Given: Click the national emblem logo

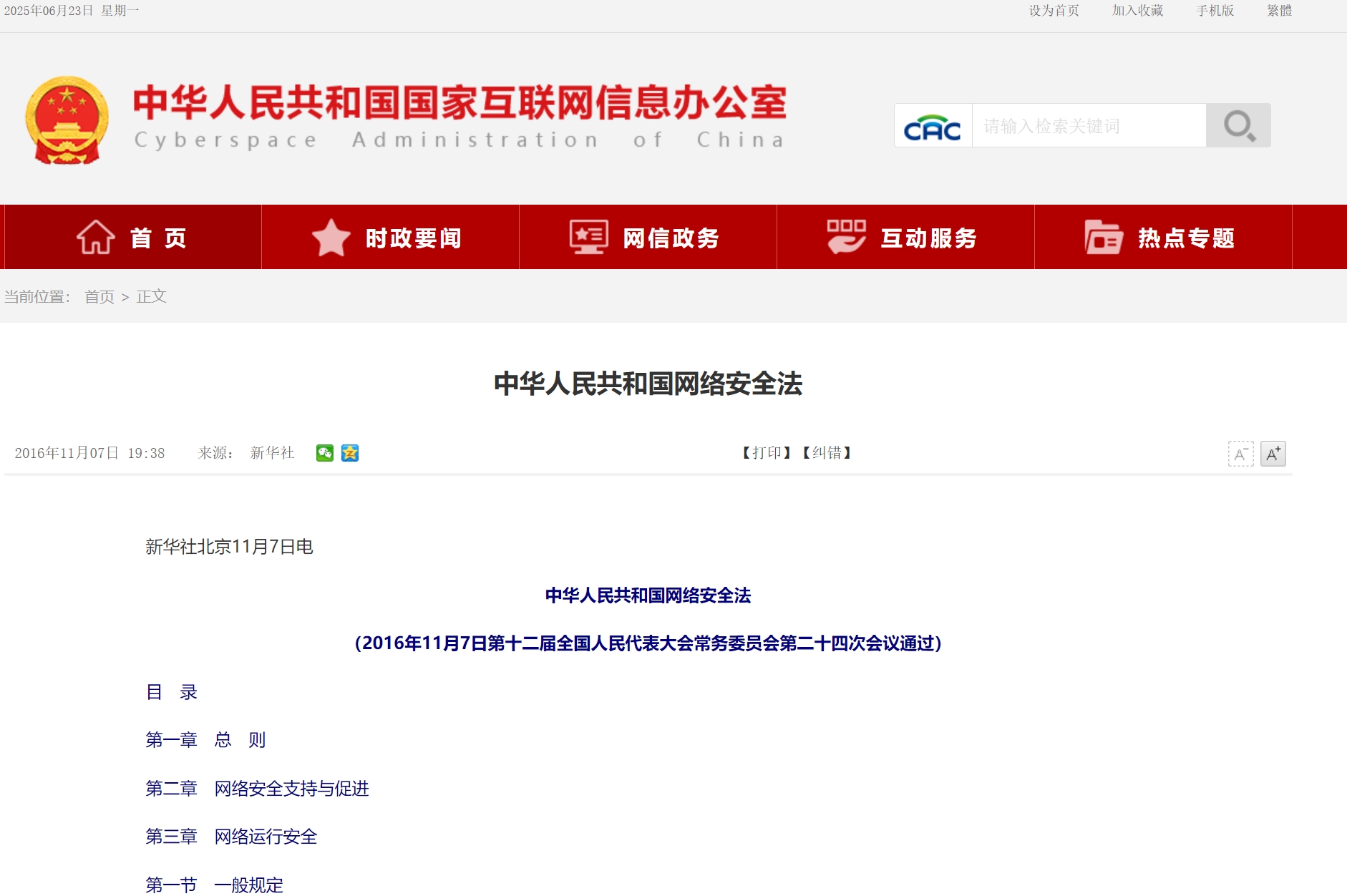Looking at the screenshot, I should tap(67, 120).
